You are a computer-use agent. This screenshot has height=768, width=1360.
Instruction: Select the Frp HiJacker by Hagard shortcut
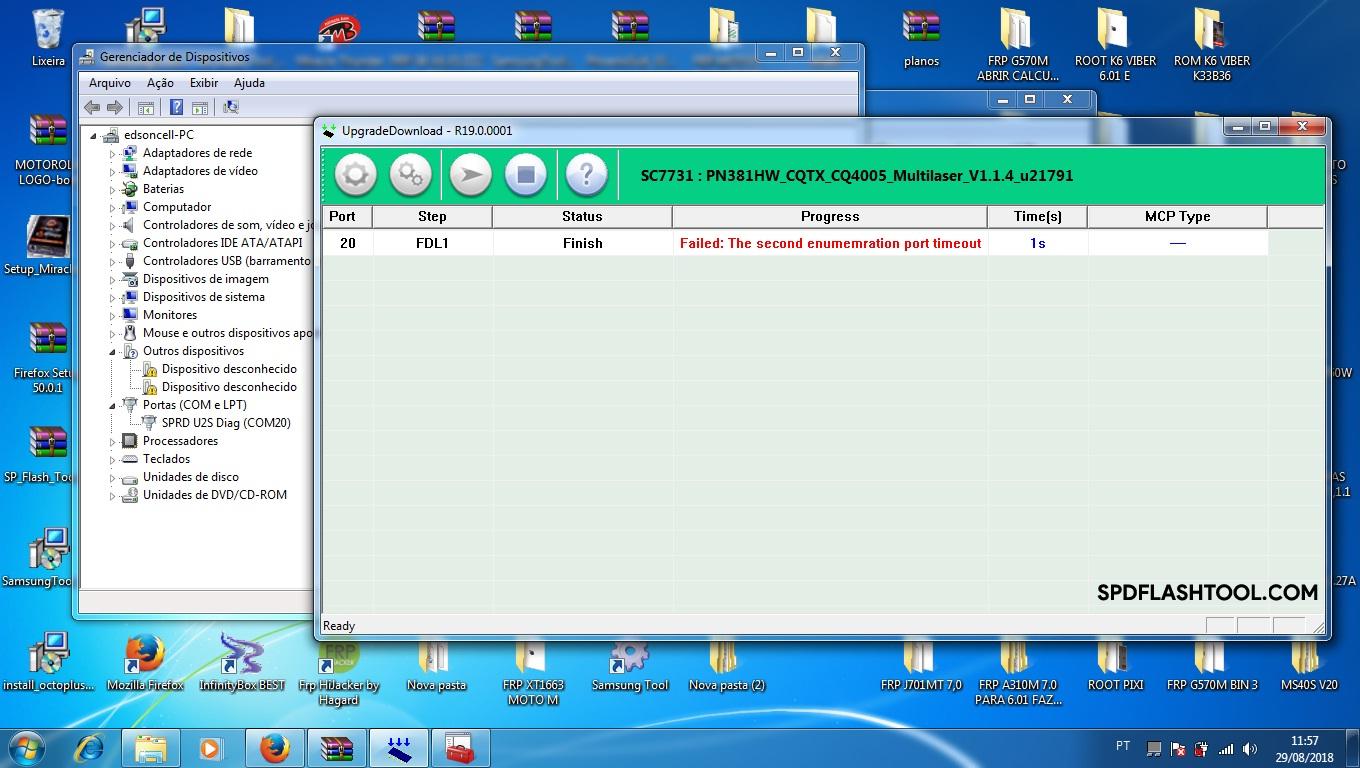[339, 670]
